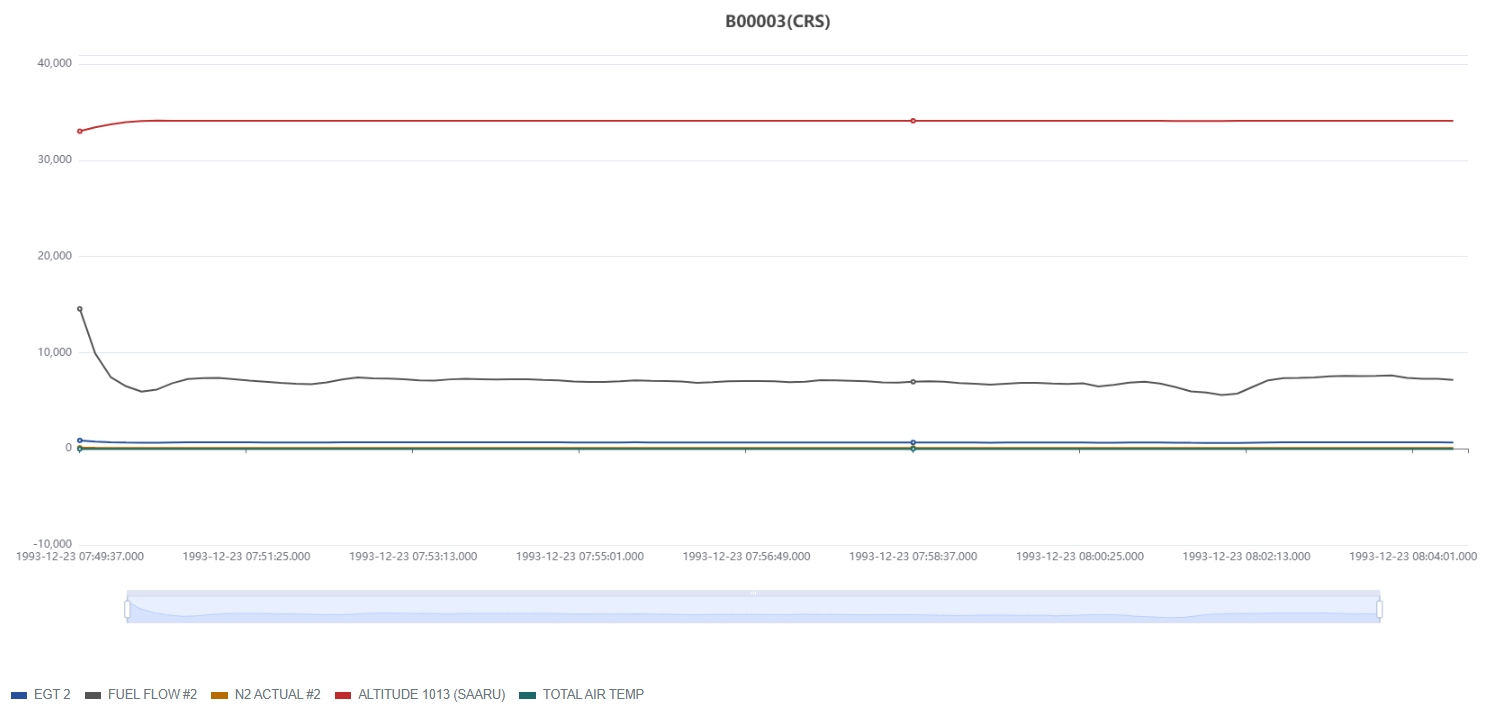Image resolution: width=1494 pixels, height=709 pixels.
Task: Click the red ALTITUDE 1013 legend icon
Action: 344,695
